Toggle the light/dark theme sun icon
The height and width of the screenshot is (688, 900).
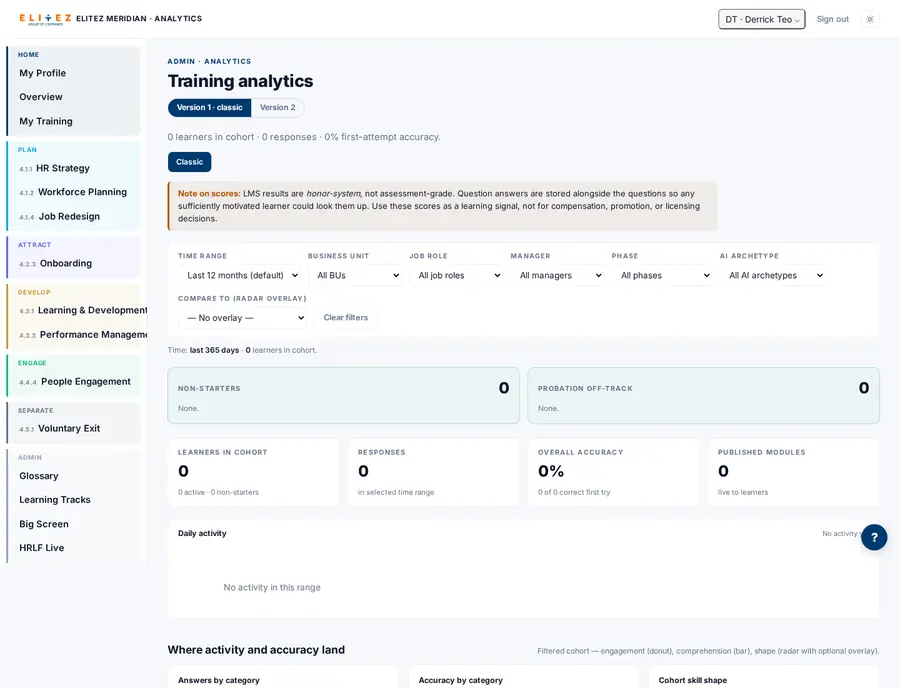[x=870, y=19]
